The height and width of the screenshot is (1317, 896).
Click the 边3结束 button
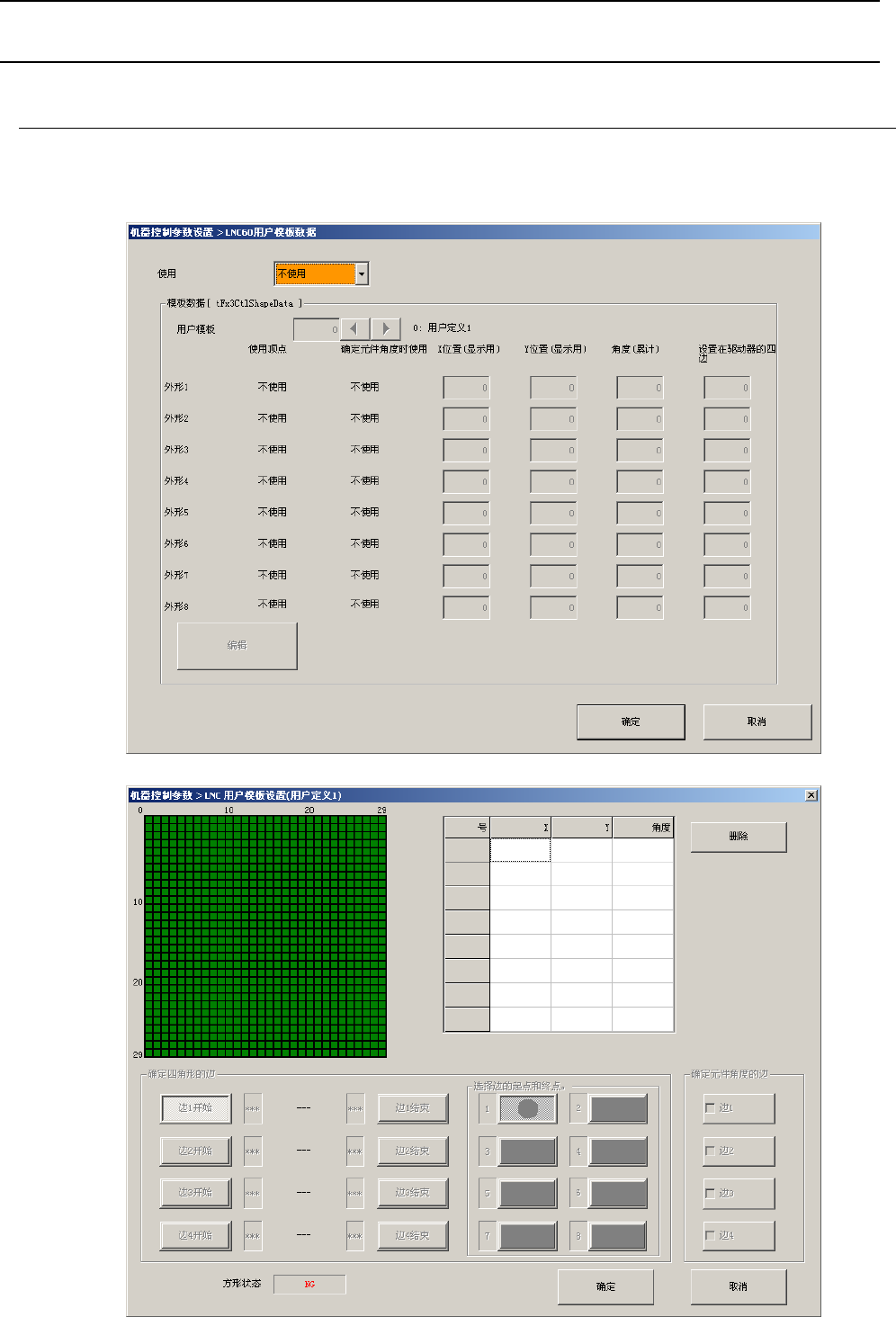pos(413,1193)
